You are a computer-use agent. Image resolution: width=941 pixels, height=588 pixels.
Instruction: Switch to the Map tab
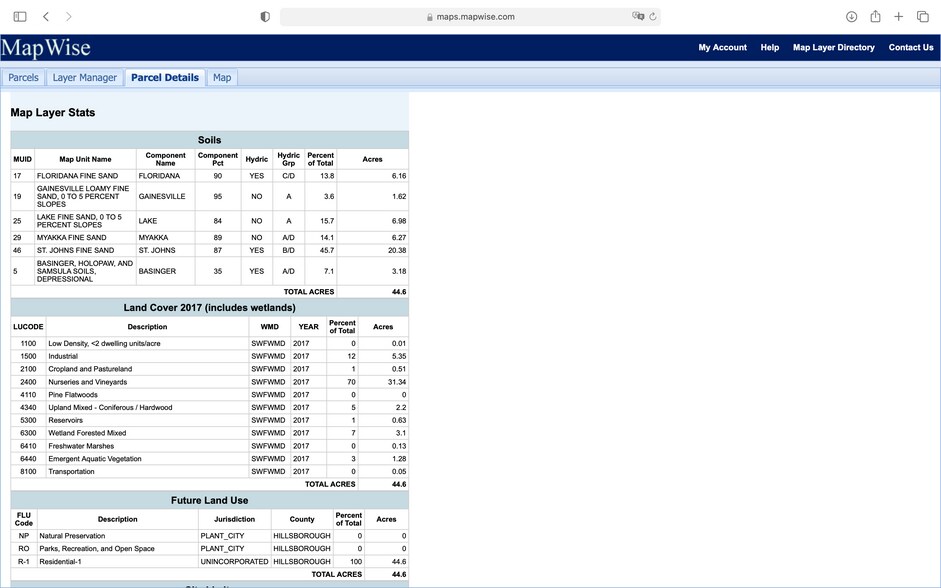pos(222,78)
